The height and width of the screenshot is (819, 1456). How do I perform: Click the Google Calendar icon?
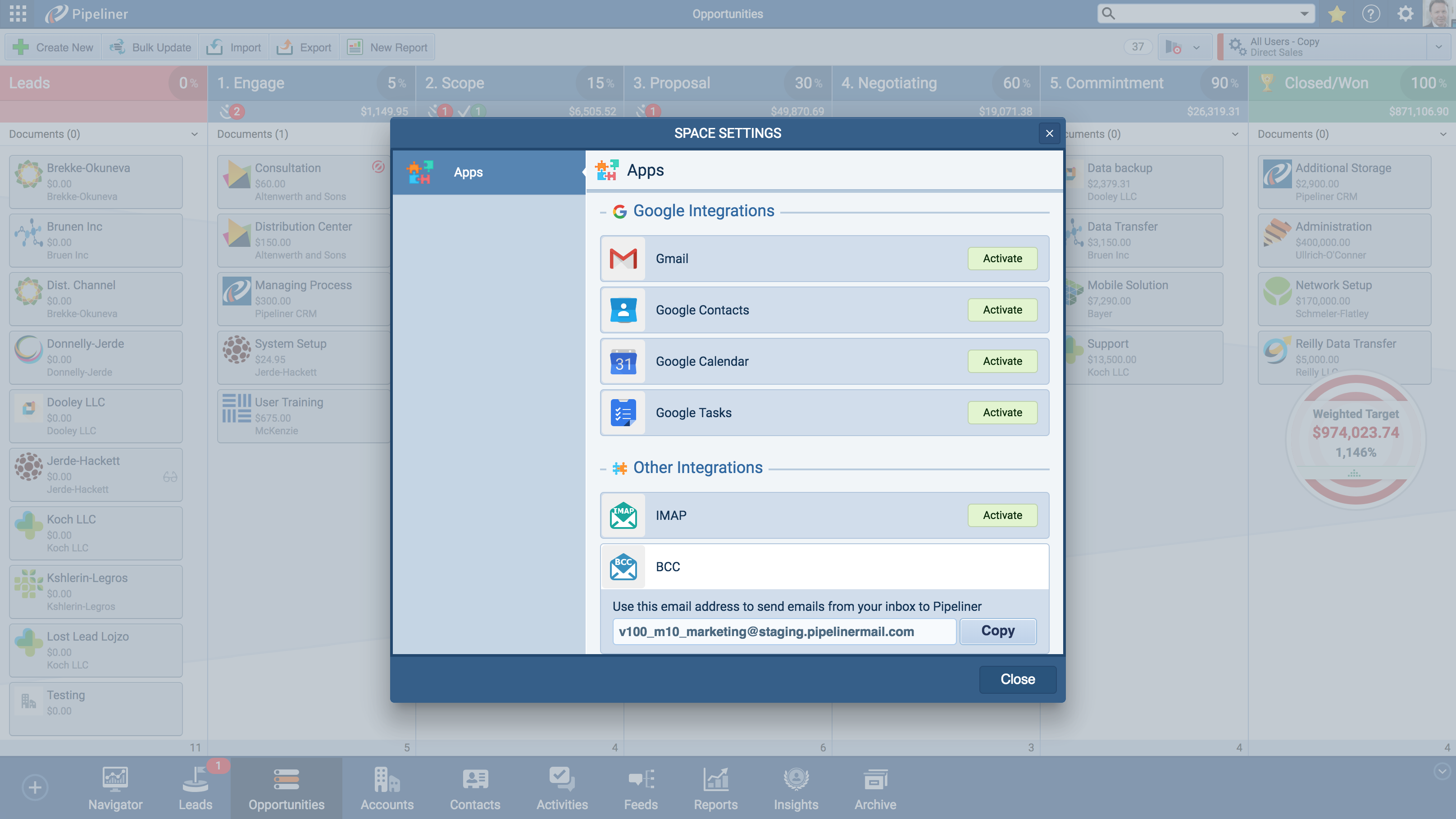pyautogui.click(x=623, y=361)
